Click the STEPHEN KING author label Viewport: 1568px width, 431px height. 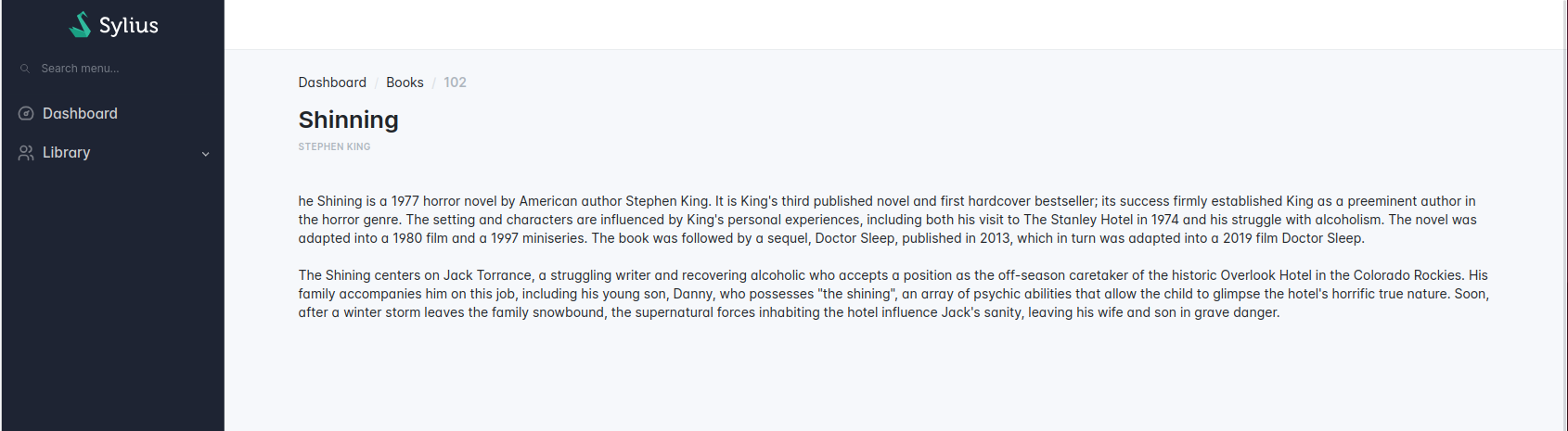click(x=334, y=146)
